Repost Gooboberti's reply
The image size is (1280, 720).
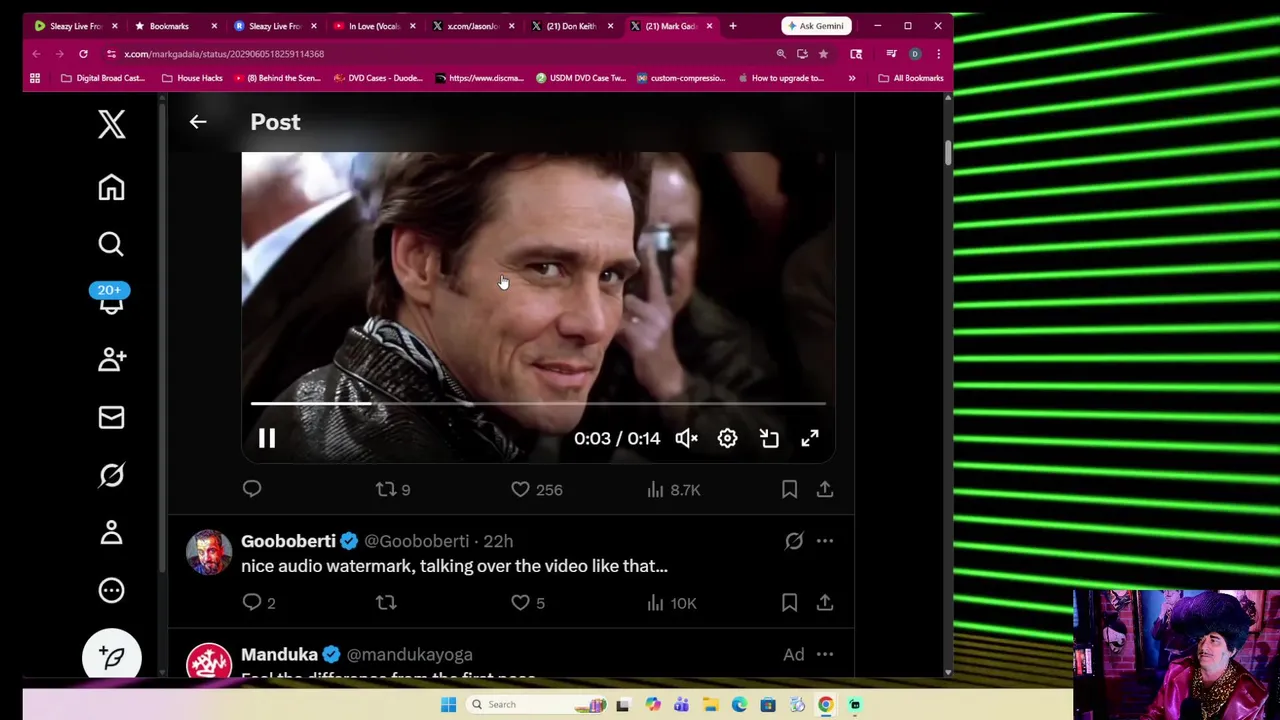click(x=386, y=603)
